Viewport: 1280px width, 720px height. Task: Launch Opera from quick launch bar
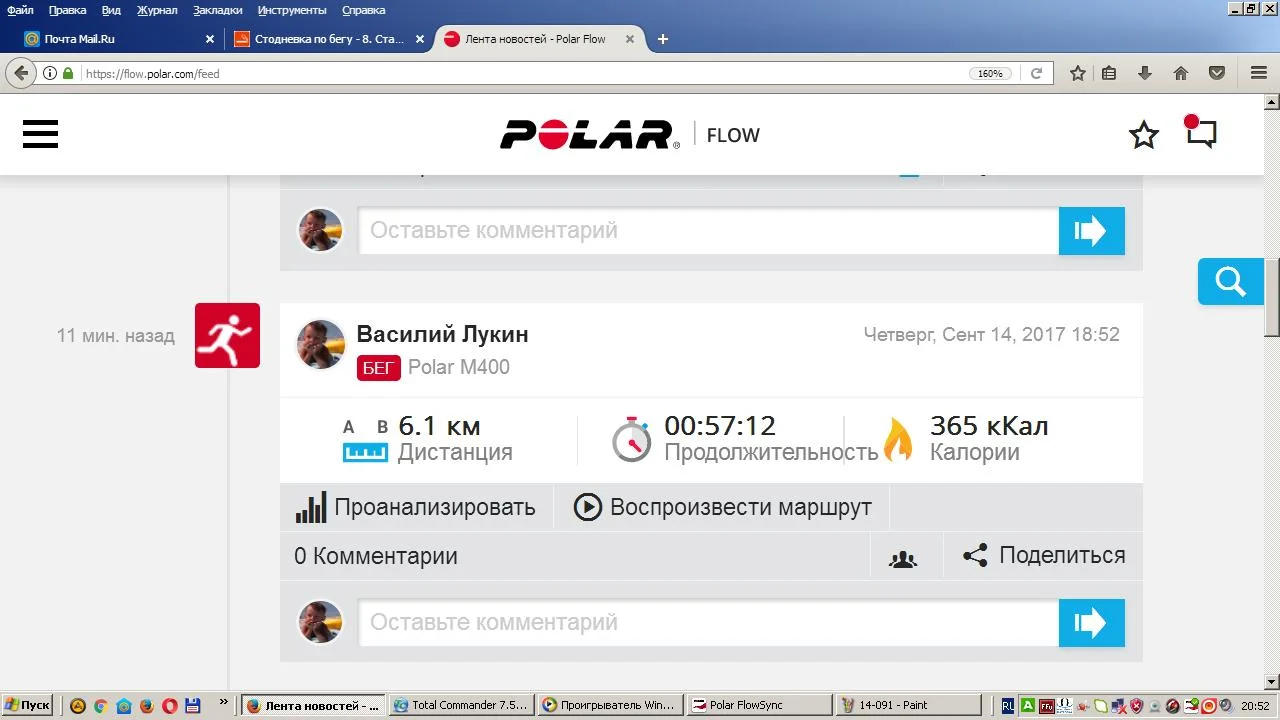169,705
